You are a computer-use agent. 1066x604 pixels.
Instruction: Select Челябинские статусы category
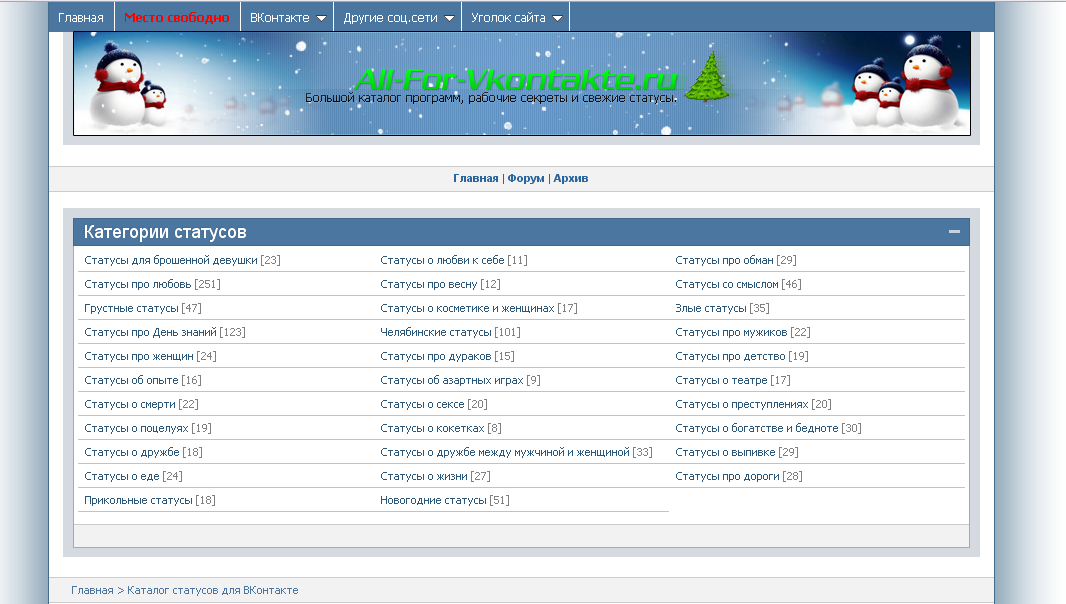(x=435, y=332)
